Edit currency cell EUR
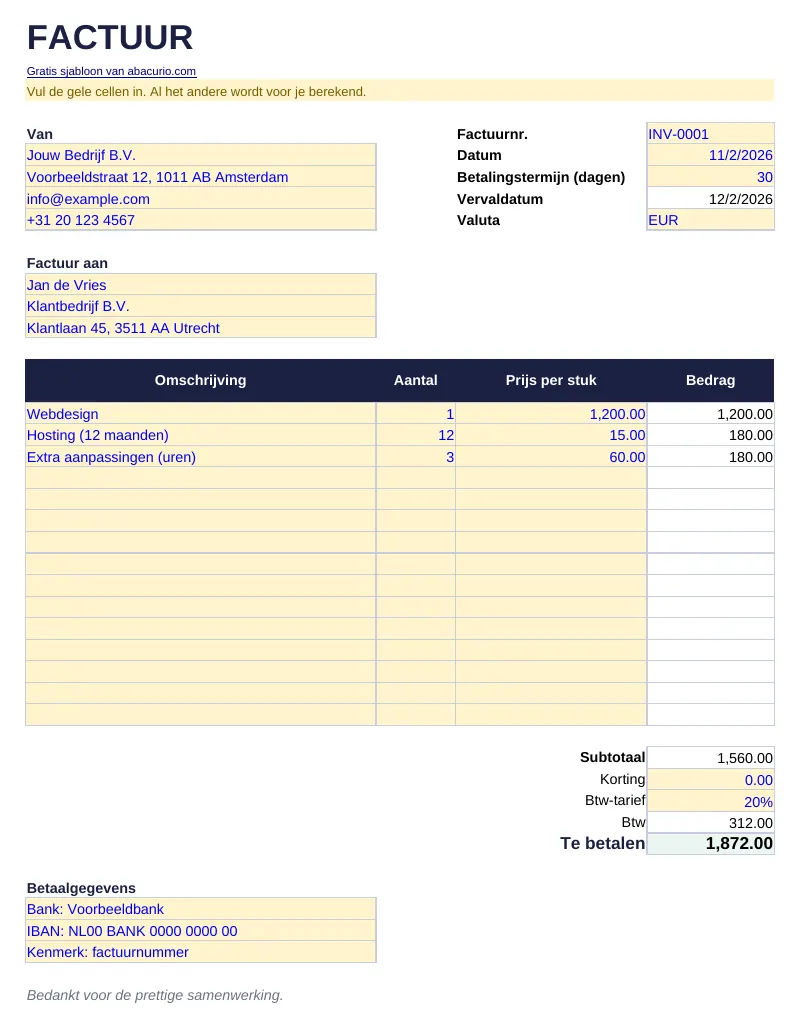 coord(711,220)
